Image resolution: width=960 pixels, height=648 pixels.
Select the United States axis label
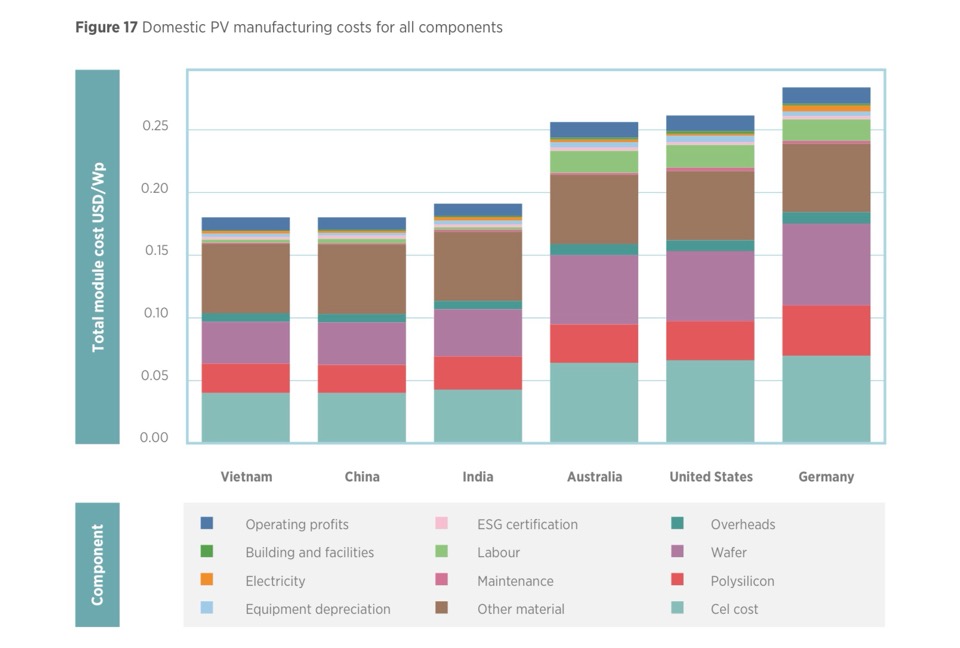(x=710, y=477)
